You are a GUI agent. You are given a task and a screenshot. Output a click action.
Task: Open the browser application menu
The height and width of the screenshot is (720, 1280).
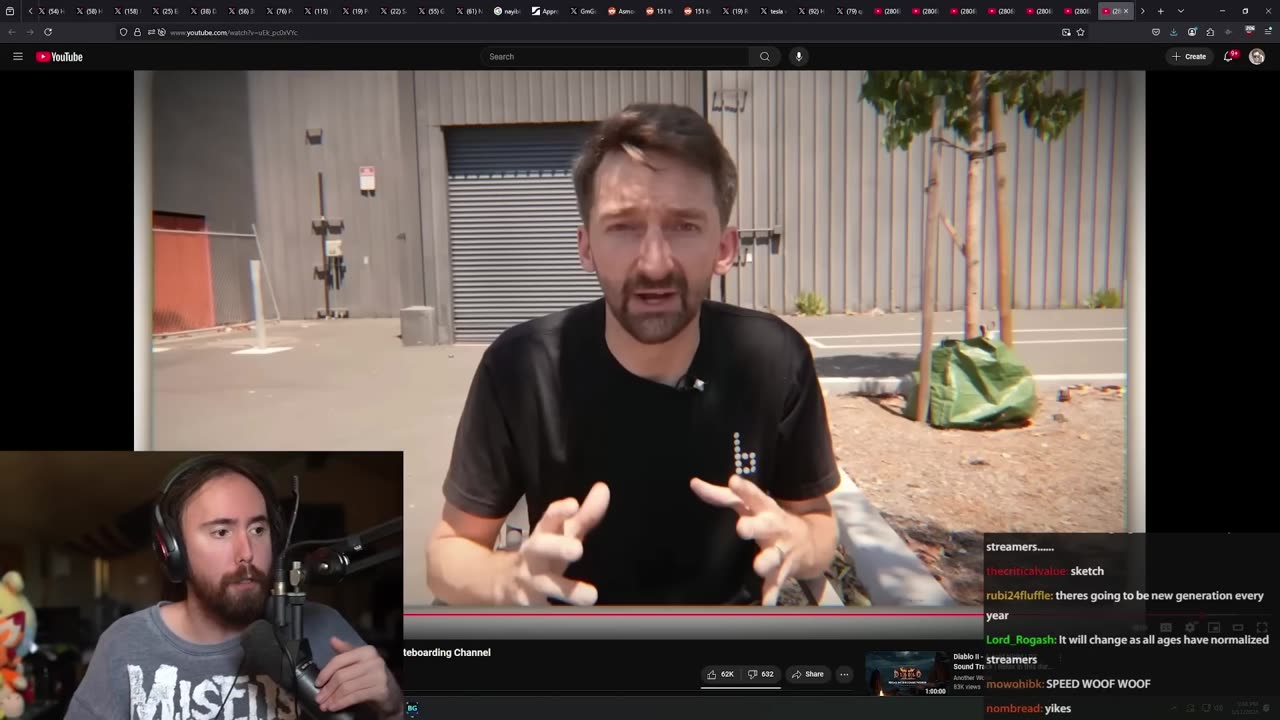point(1266,32)
